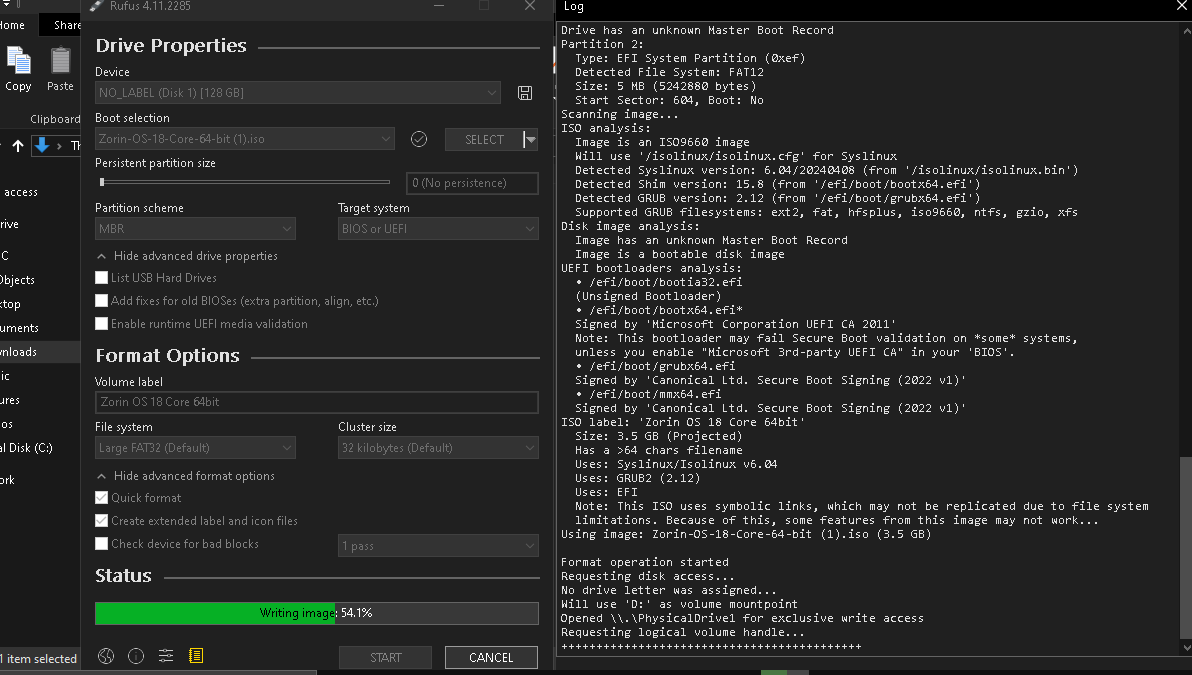1192x675 pixels.
Task: Open Rufus settings sliders icon
Action: click(x=166, y=656)
